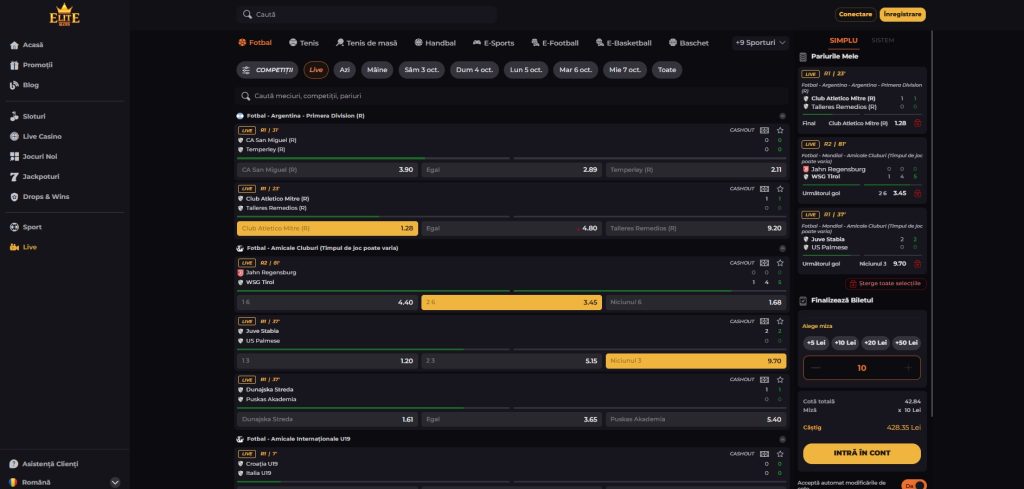1024x489 pixels.
Task: Open stats icon for Jahn Regensburg match
Action: [764, 263]
